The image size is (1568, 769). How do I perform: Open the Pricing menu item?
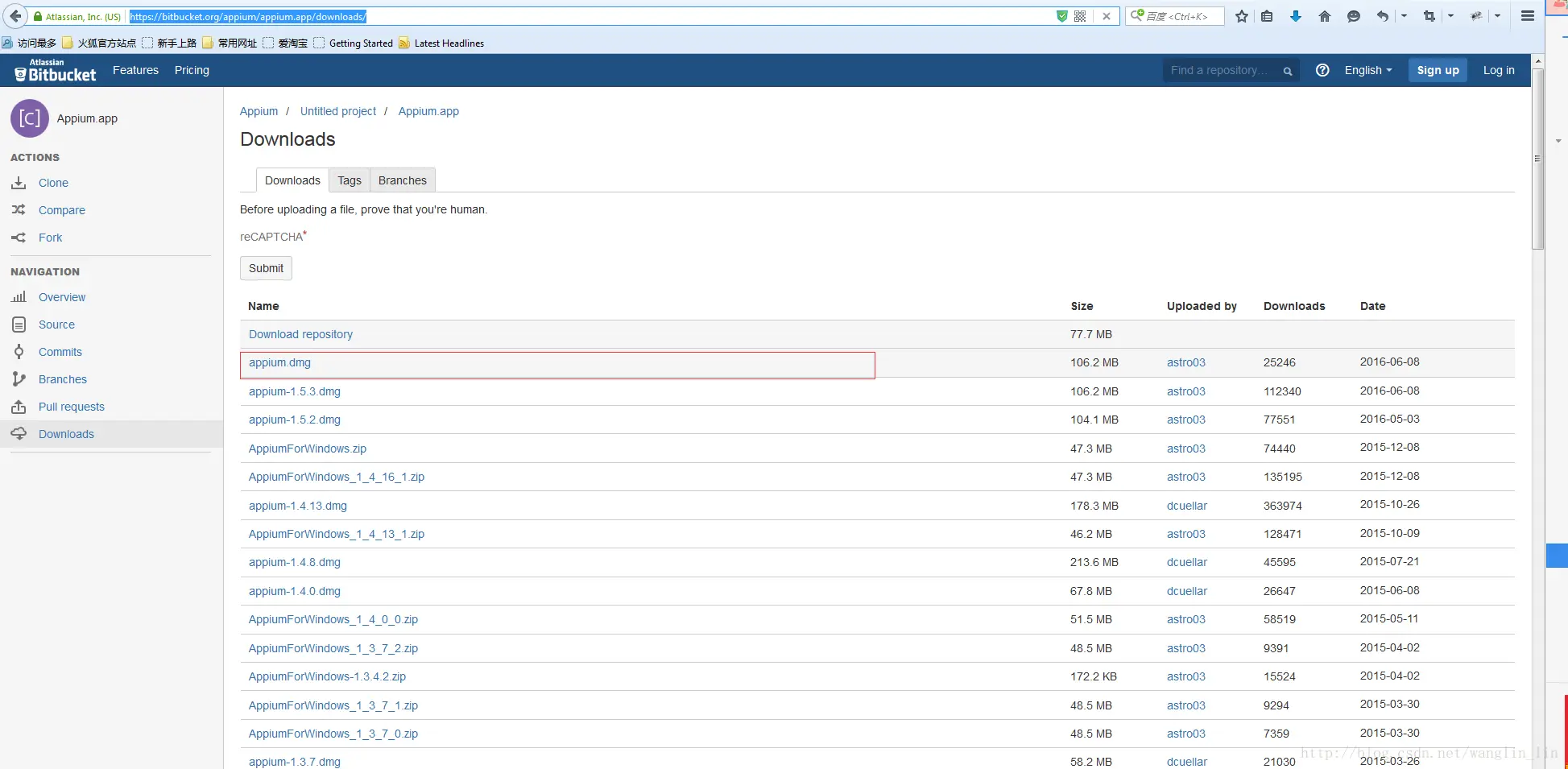click(x=192, y=71)
